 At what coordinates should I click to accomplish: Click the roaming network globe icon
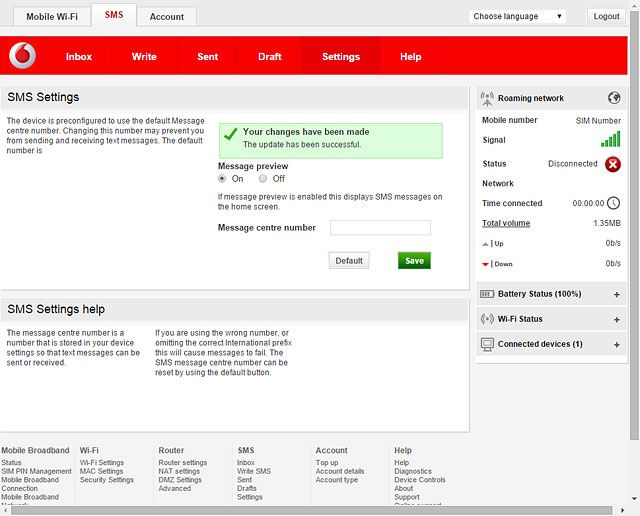coord(614,98)
